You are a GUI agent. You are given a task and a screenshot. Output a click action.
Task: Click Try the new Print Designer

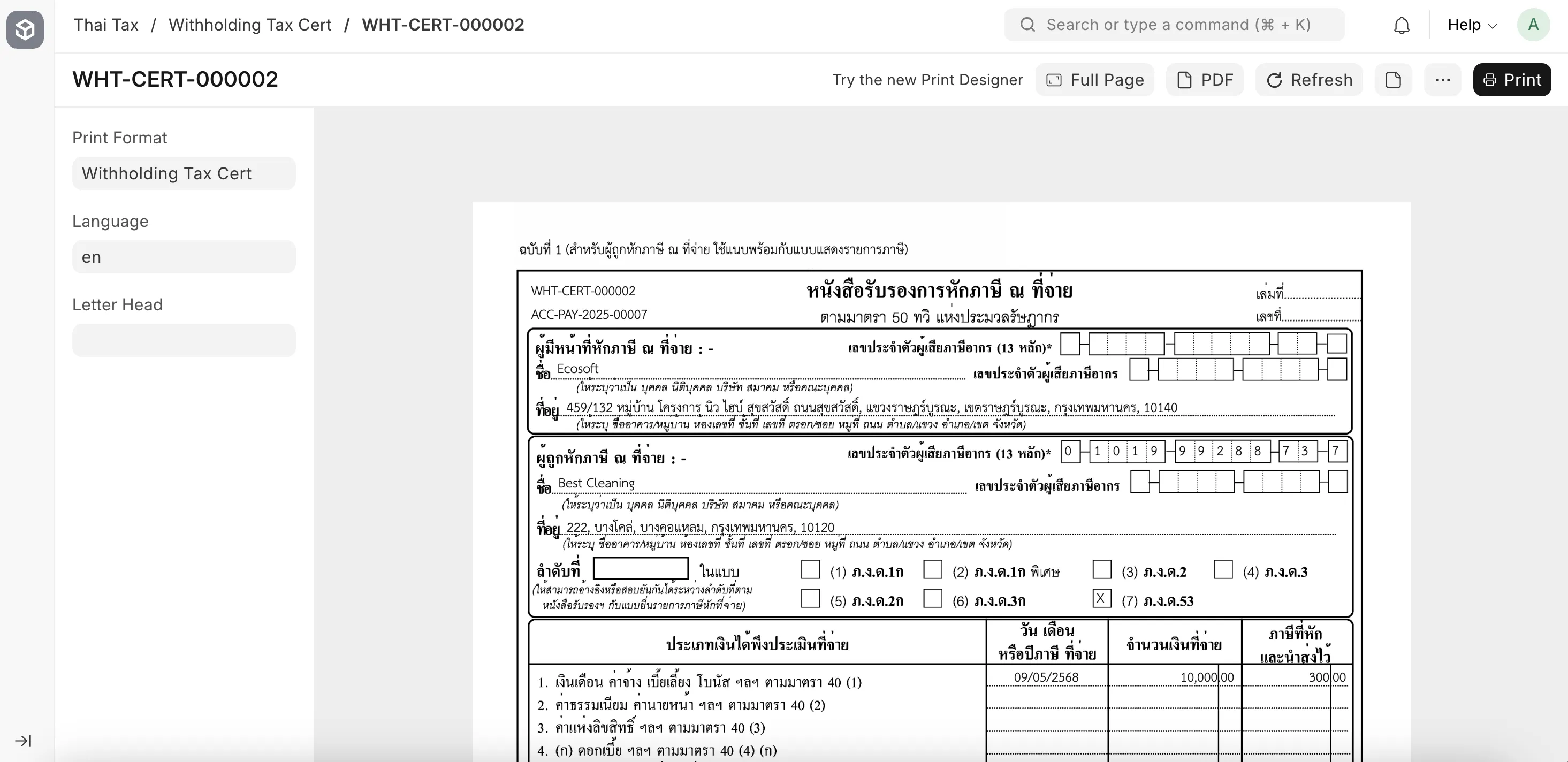click(927, 80)
